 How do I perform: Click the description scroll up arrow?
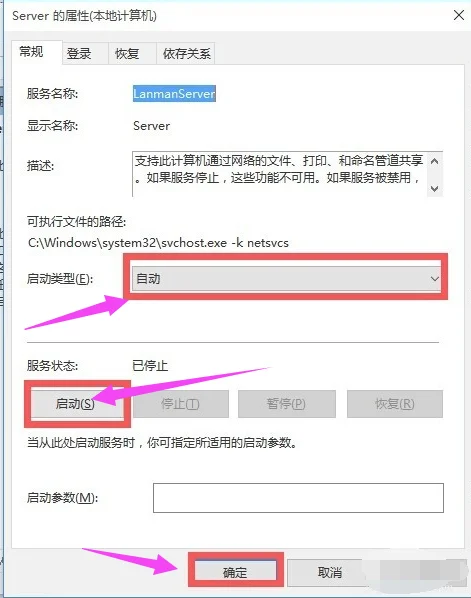click(x=434, y=161)
